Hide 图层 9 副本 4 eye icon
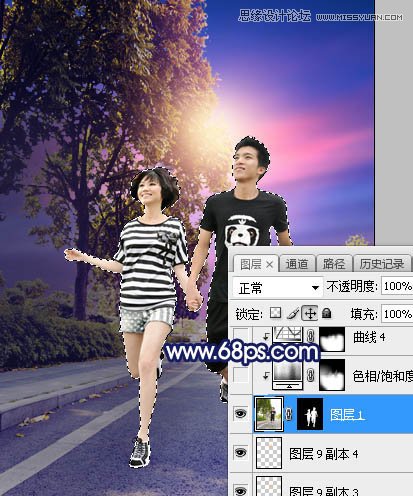The image size is (413, 496). coord(241,453)
